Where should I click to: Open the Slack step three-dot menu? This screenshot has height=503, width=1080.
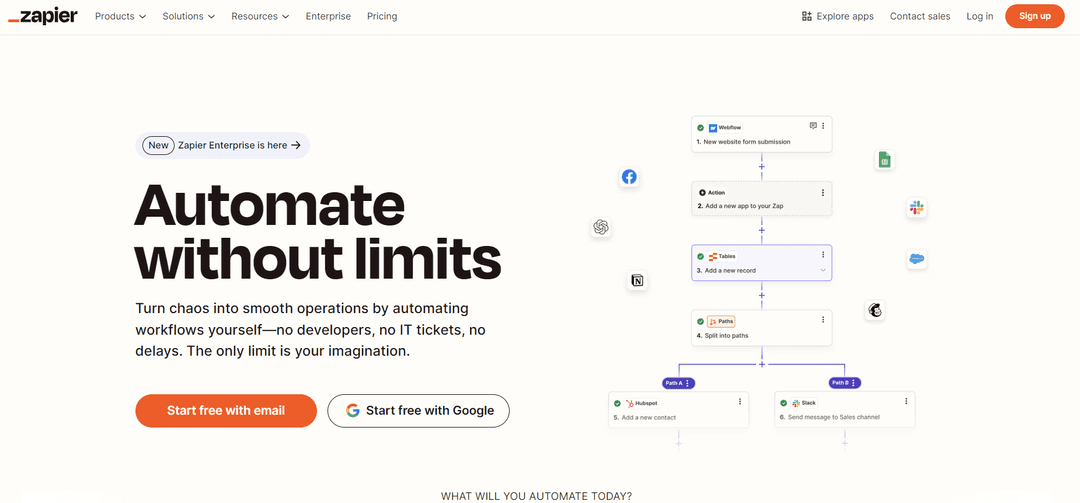coord(906,401)
